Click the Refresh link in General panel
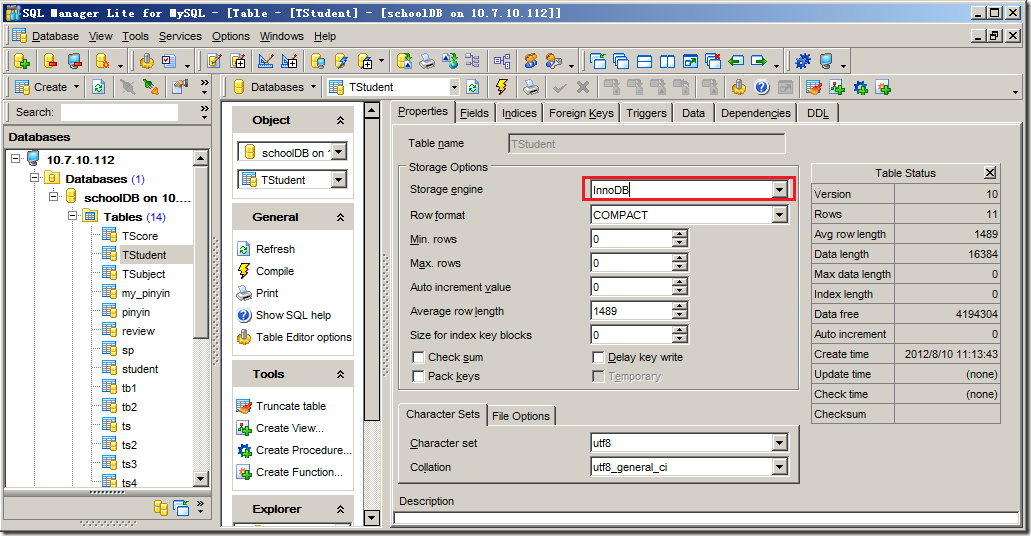 [275, 249]
